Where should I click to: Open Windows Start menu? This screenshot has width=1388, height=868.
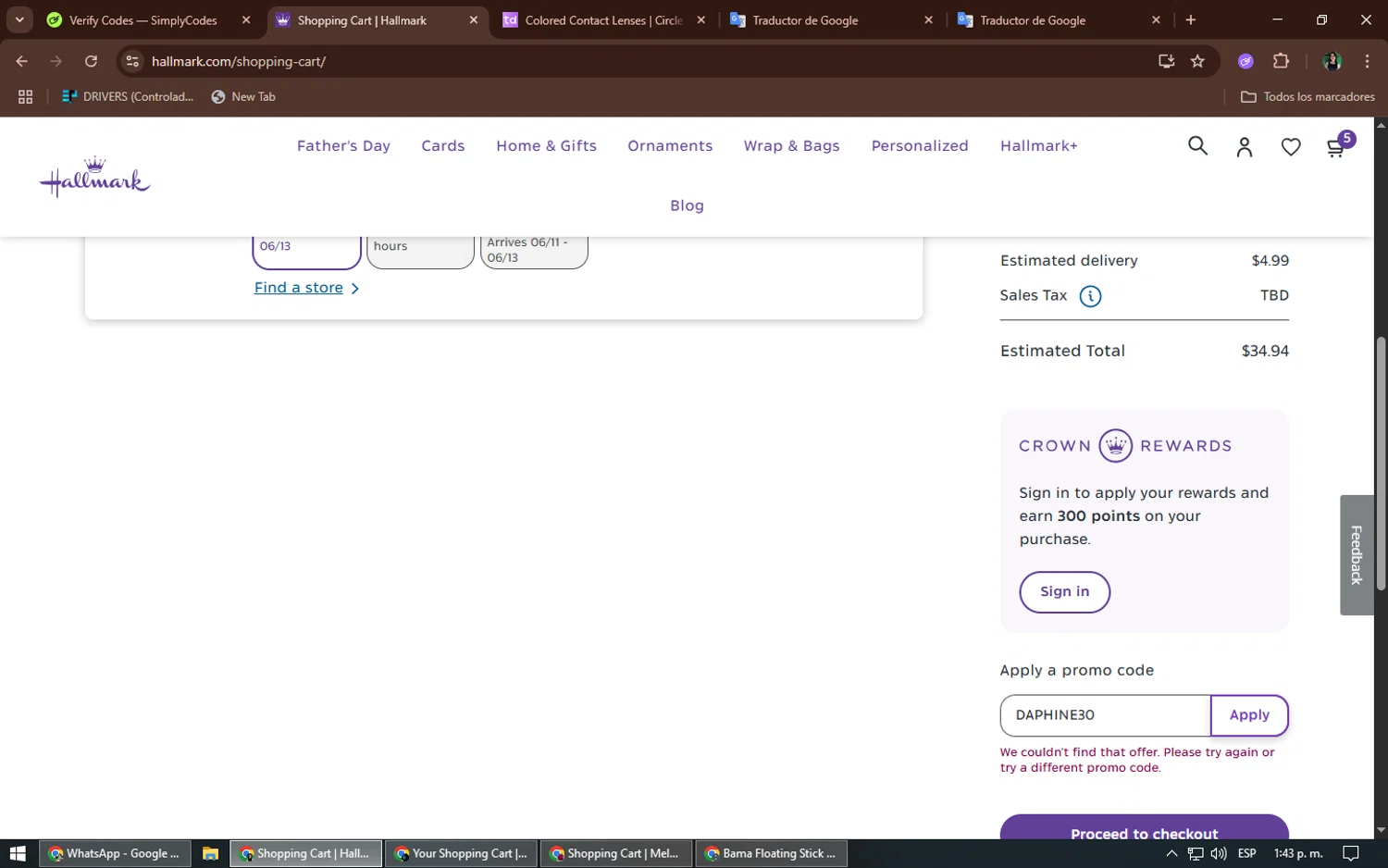[x=17, y=853]
